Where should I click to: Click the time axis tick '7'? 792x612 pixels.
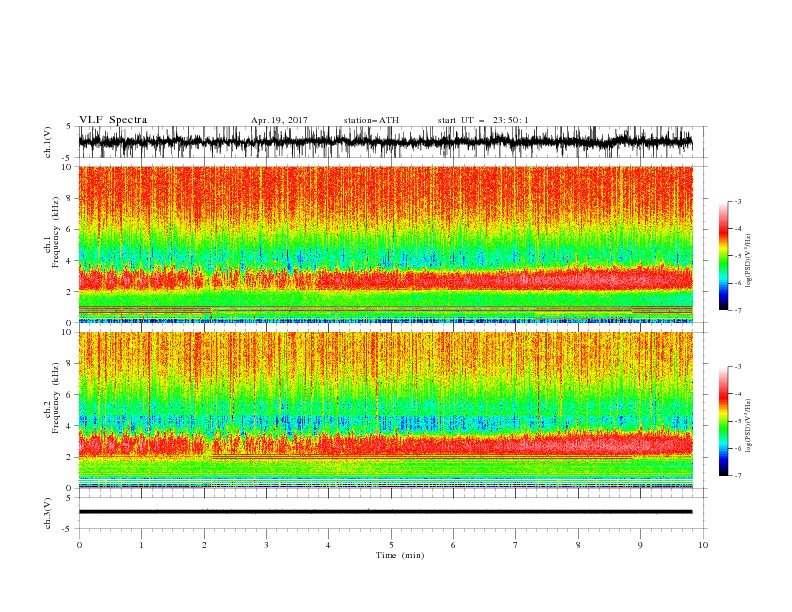[x=516, y=545]
